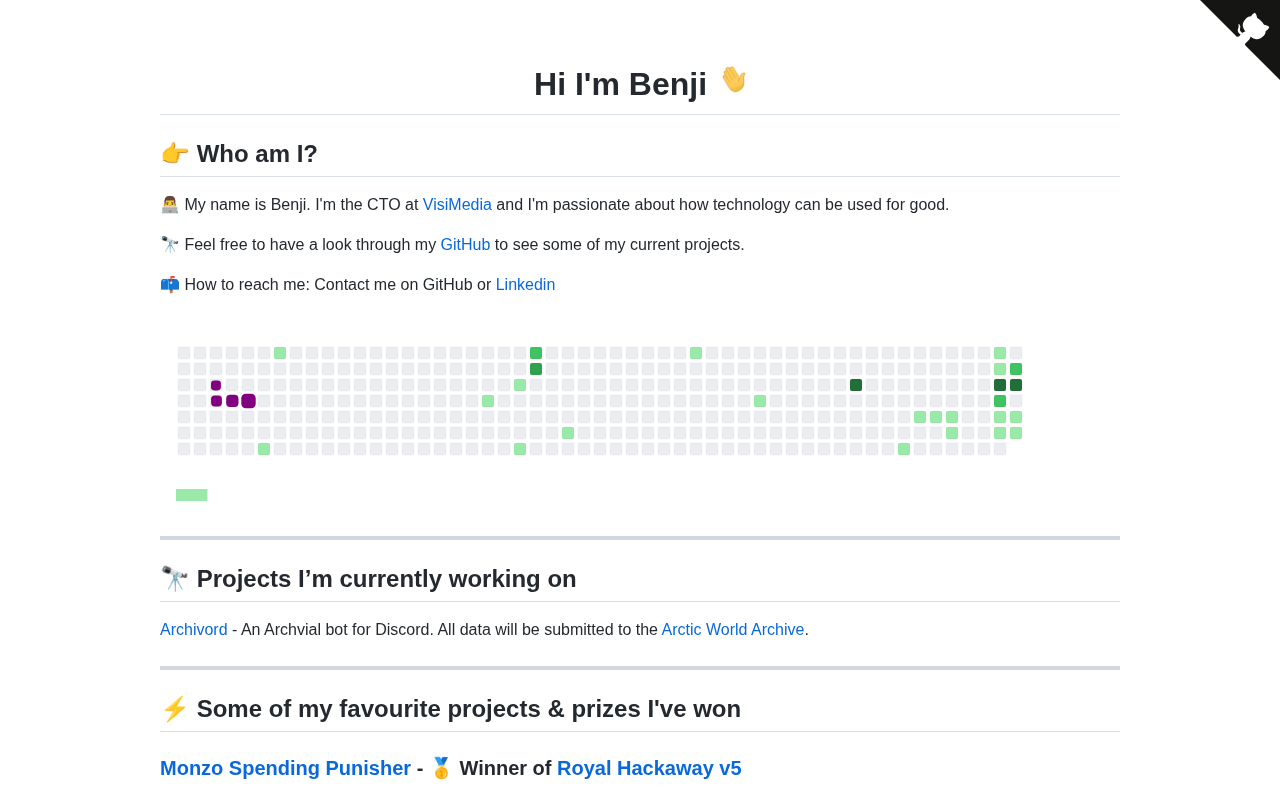The image size is (1280, 800).
Task: Open the Monzo Spending Punisher link
Action: [x=285, y=768]
